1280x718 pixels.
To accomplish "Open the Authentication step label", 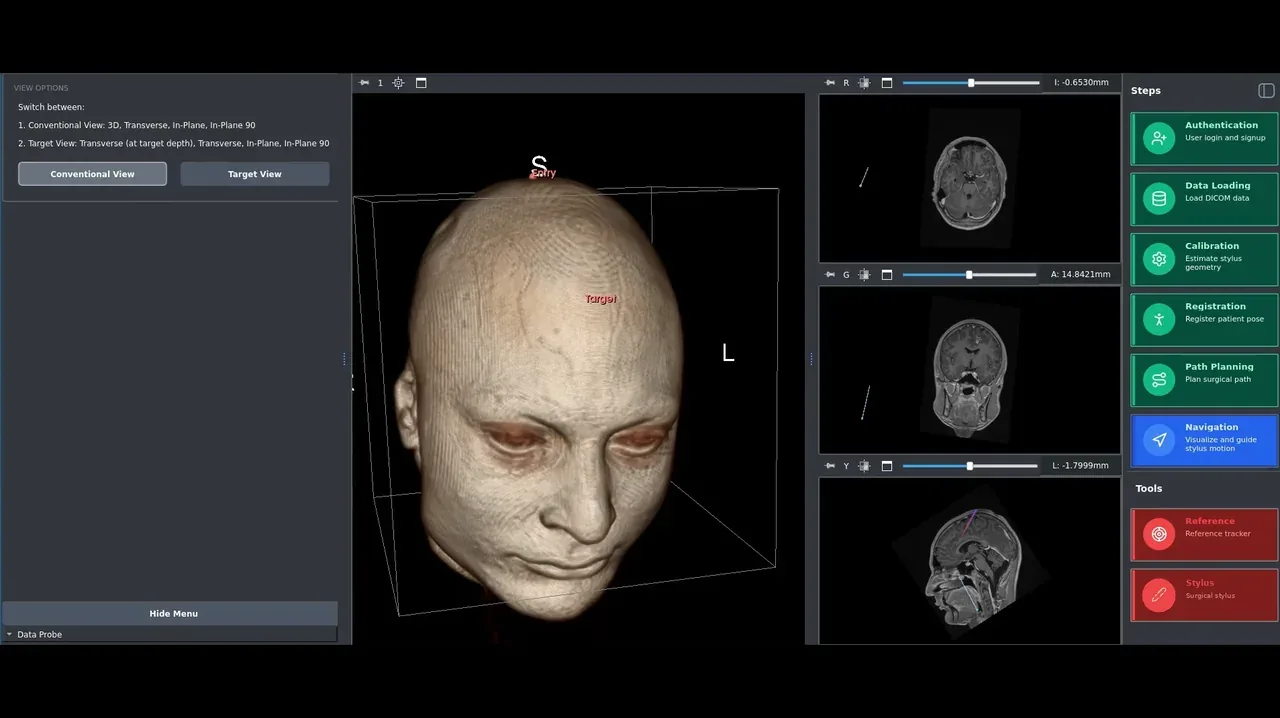I will (x=1221, y=125).
